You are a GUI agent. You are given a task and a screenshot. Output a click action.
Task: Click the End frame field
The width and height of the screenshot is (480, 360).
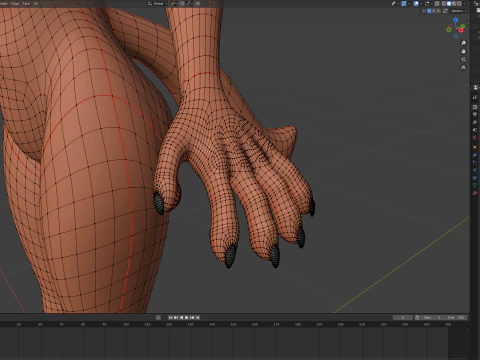click(x=455, y=318)
